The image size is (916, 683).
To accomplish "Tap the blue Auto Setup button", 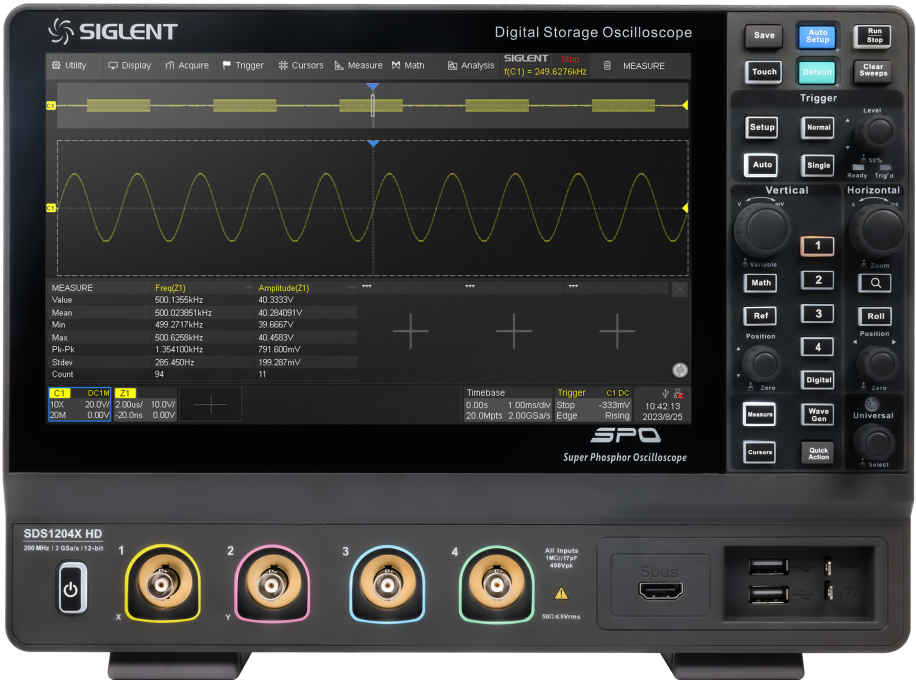I will (x=817, y=36).
